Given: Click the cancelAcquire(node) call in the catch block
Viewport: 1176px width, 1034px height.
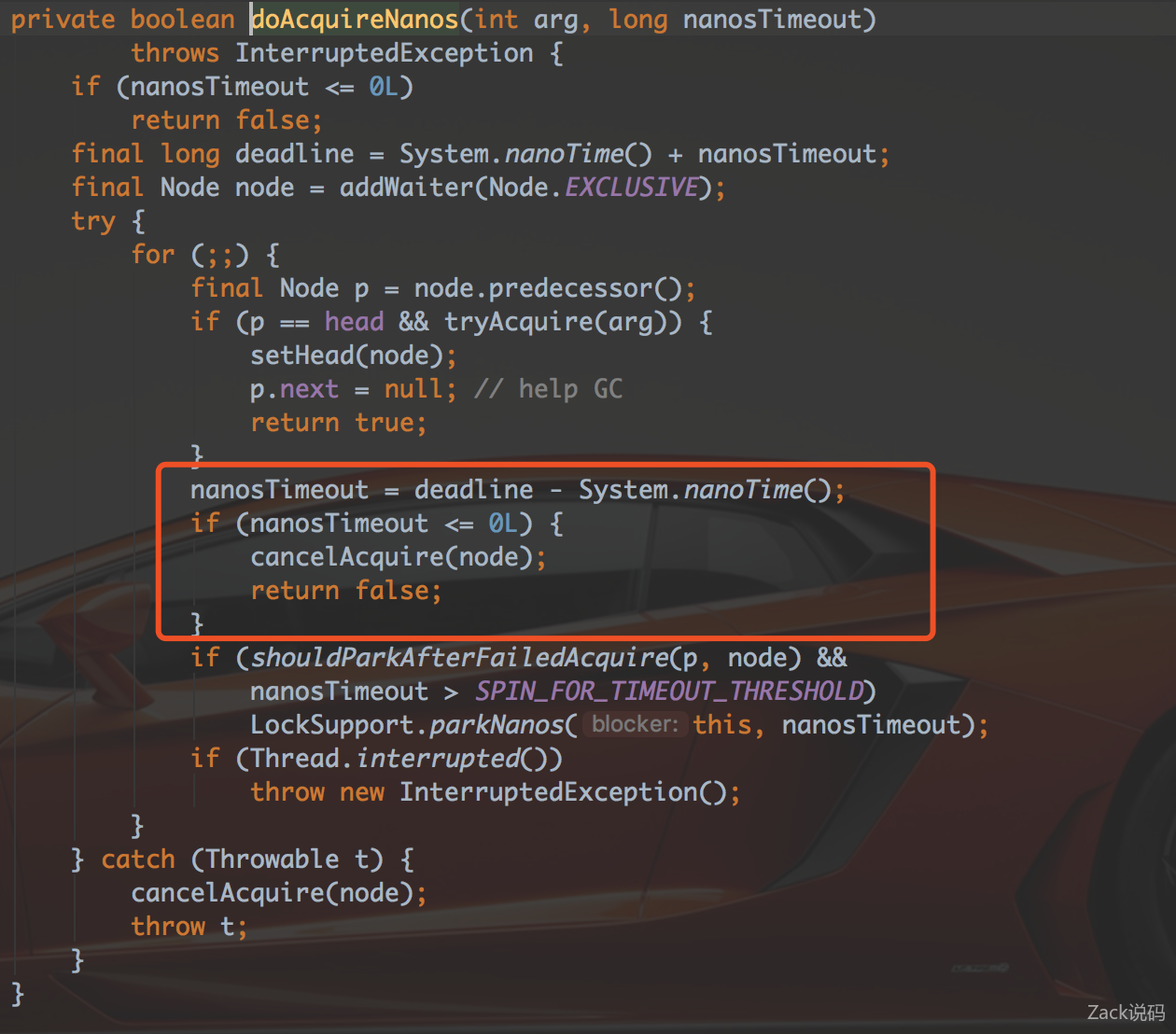Looking at the screenshot, I should tap(273, 893).
